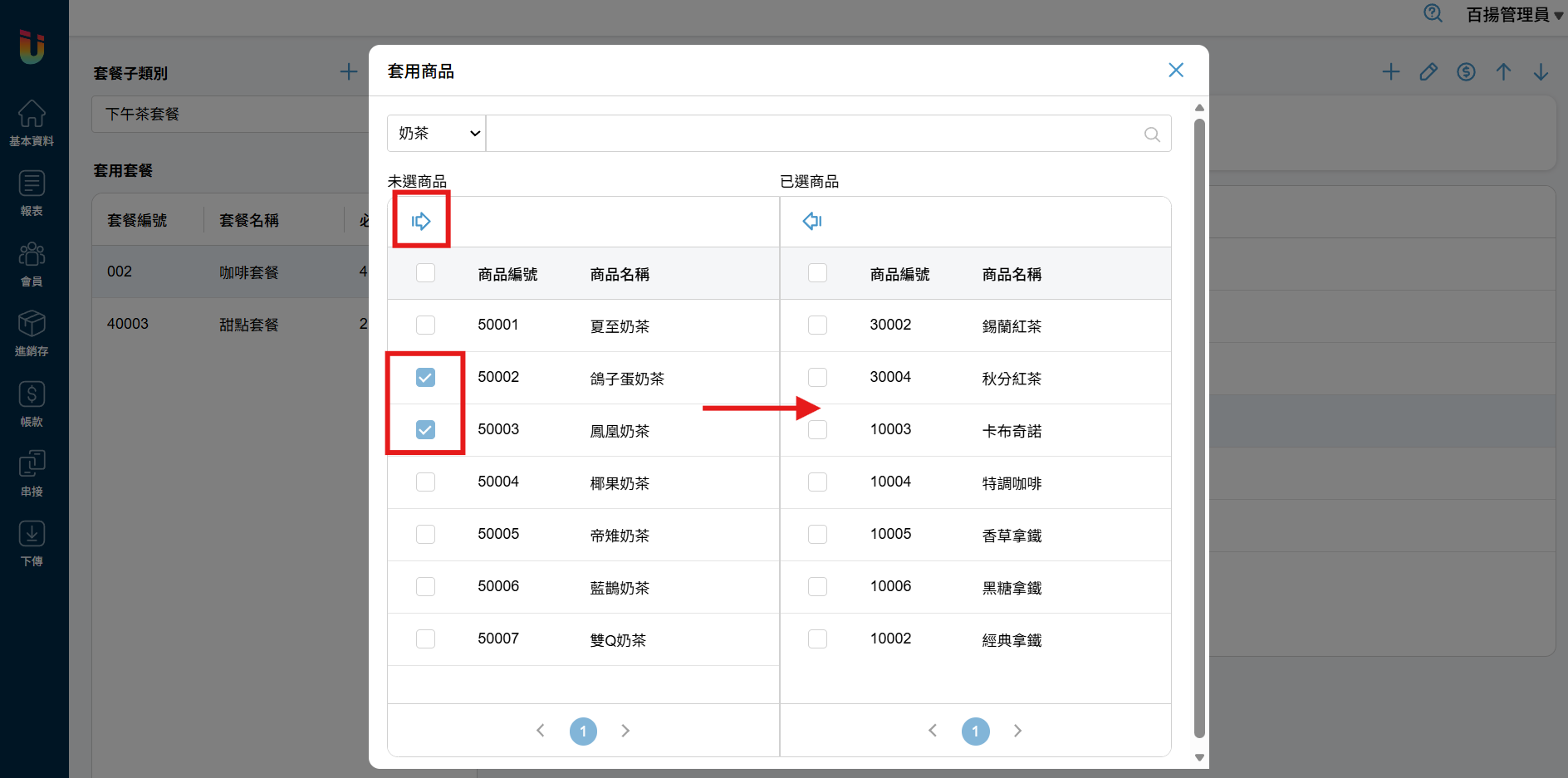Open the 奶茶 category dropdown

[437, 134]
